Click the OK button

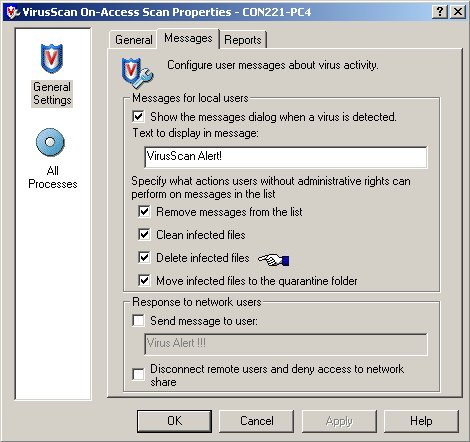[x=174, y=421]
